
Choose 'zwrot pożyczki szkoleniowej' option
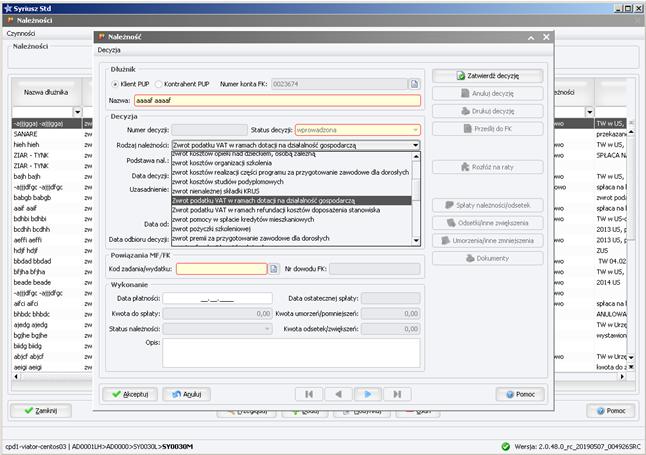pos(291,229)
